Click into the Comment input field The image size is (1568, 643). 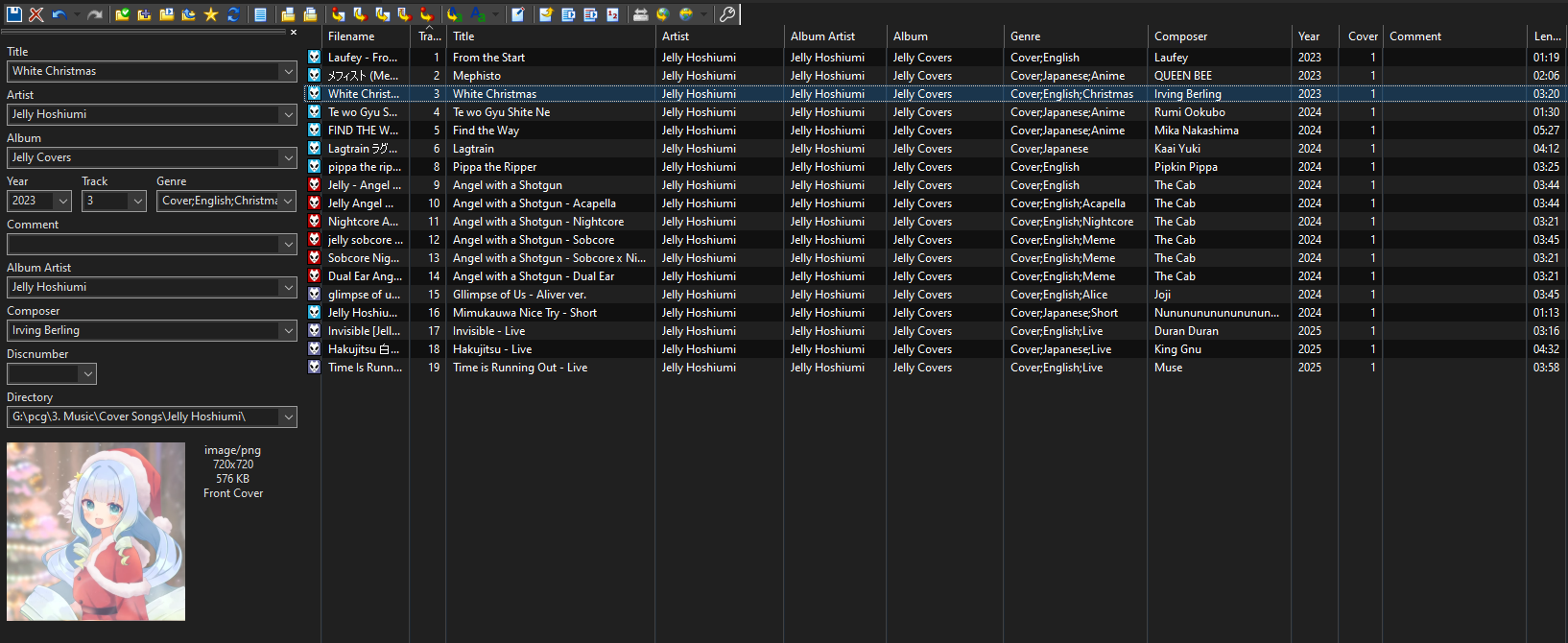coord(144,244)
